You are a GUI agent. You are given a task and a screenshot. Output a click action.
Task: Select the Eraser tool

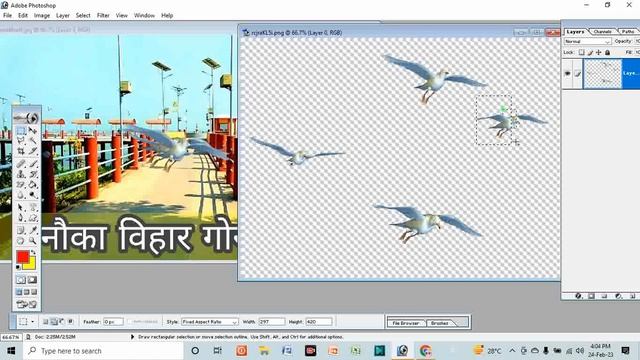tap(20, 185)
